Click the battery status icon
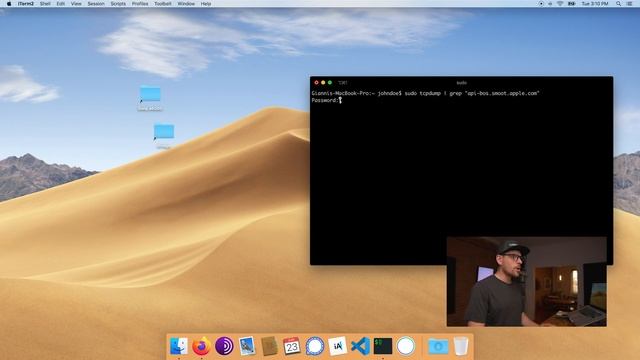Screen dimensions: 640x360 (x=571, y=4)
